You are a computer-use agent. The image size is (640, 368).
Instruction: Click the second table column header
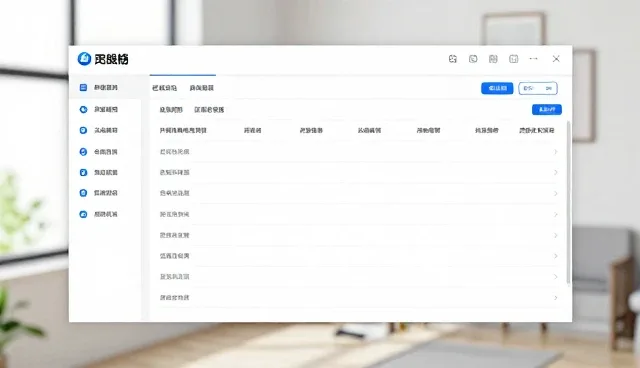(x=253, y=131)
